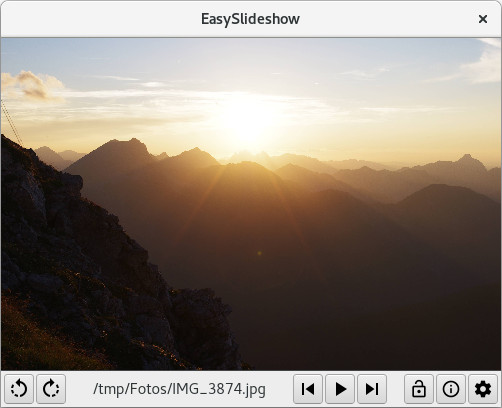Close the EasySlideshow window
This screenshot has height=408, width=502.
click(x=483, y=19)
